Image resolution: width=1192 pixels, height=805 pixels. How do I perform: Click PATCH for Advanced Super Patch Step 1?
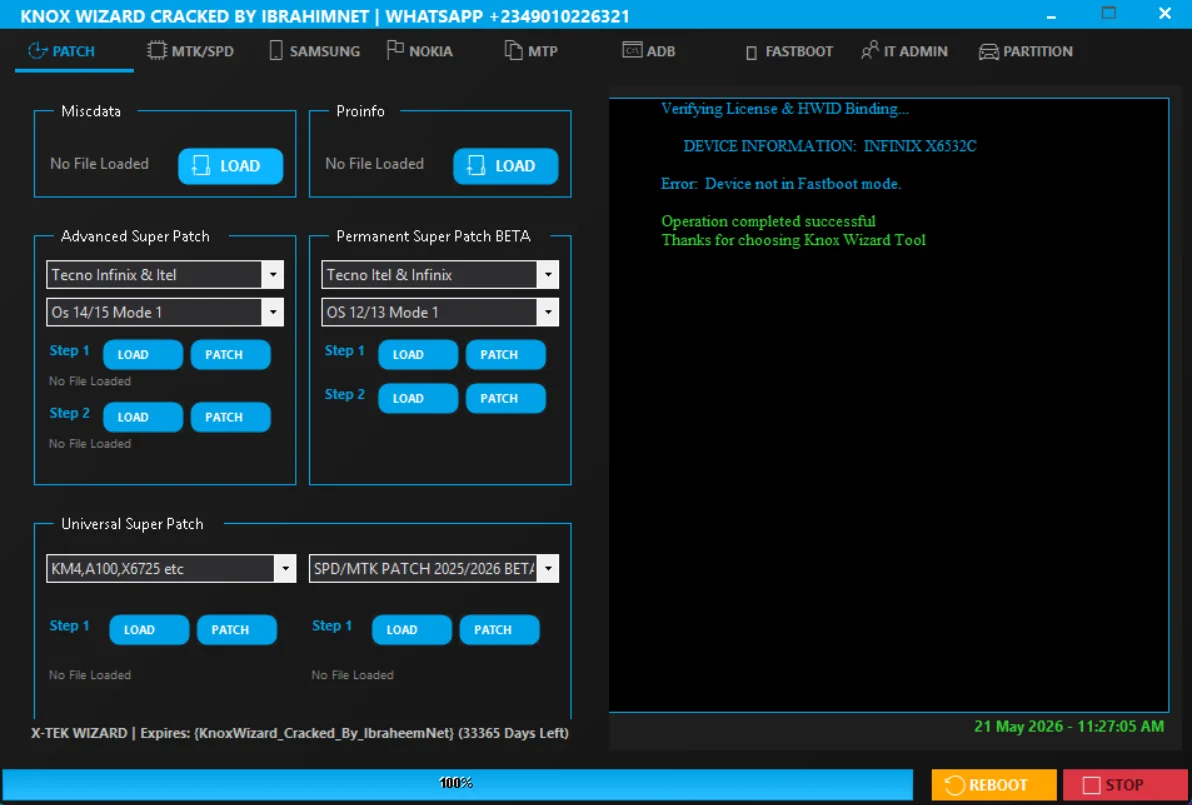click(230, 354)
